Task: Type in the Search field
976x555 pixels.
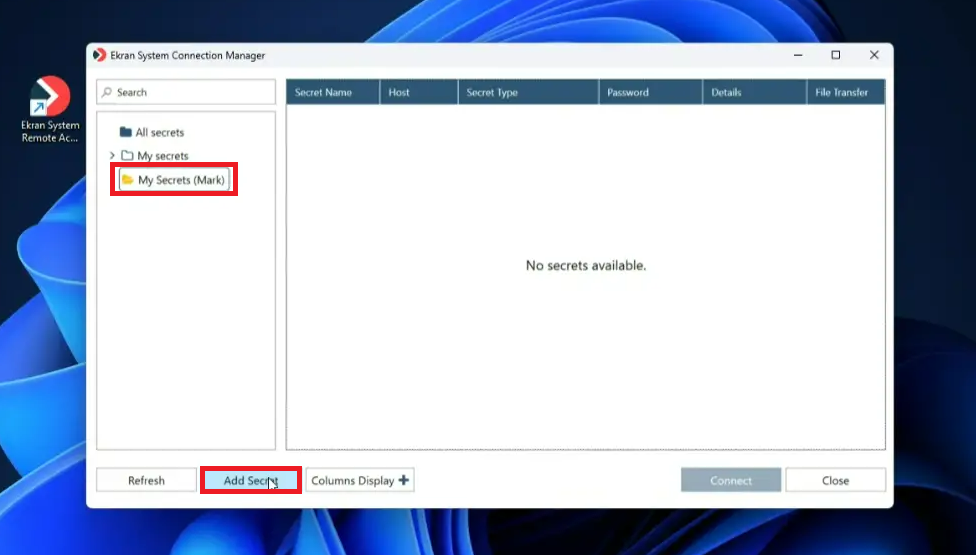Action: [190, 92]
